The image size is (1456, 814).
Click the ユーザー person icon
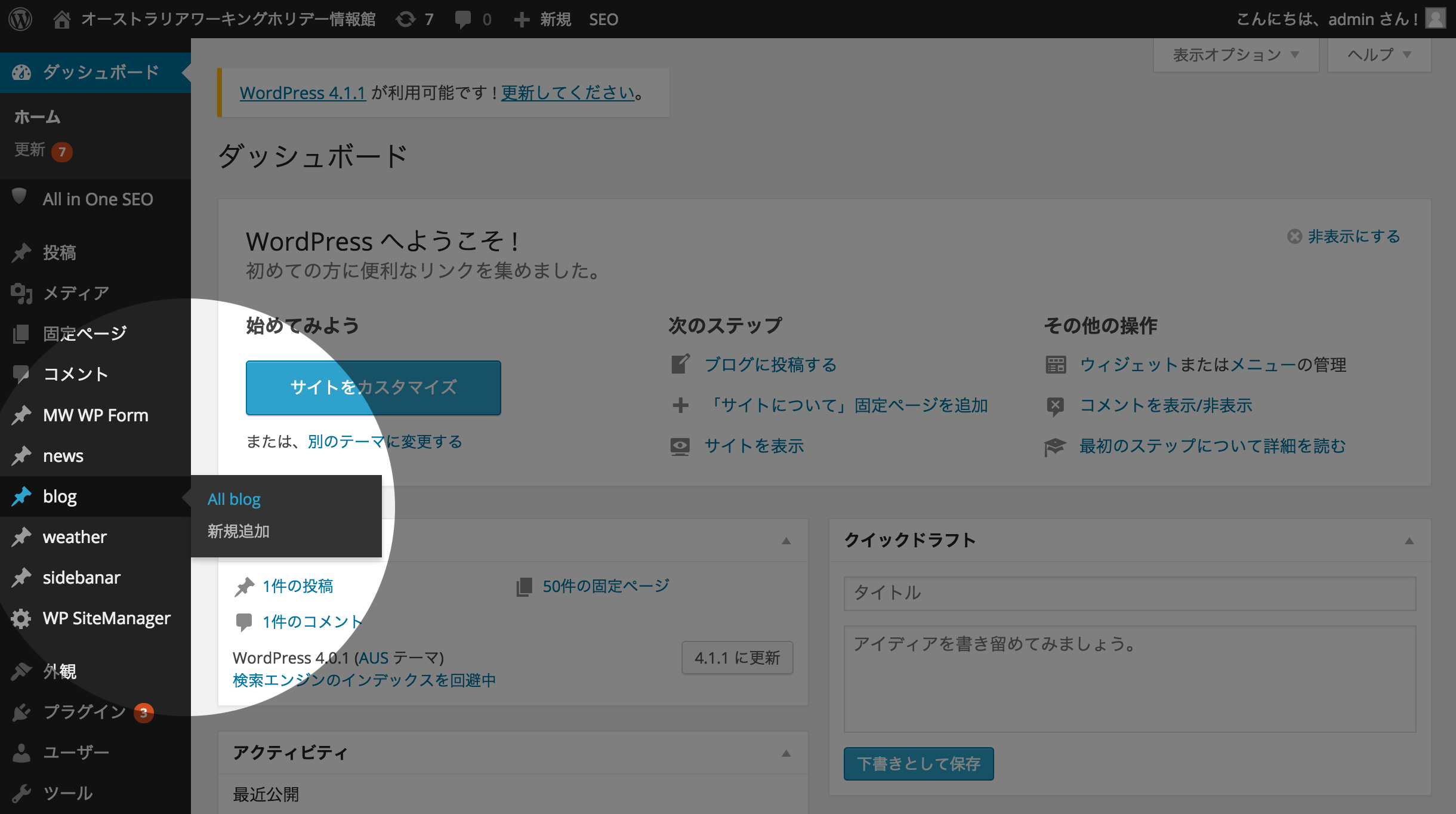point(21,753)
